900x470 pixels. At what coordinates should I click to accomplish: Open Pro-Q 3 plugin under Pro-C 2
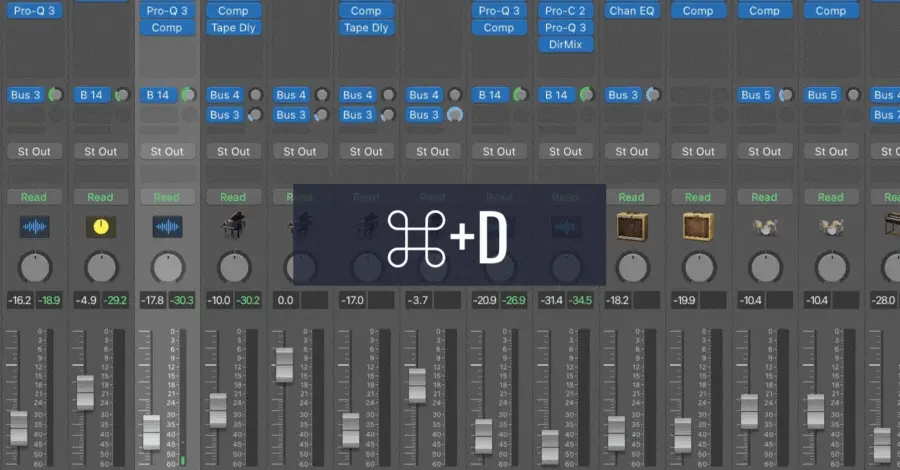[x=565, y=28]
